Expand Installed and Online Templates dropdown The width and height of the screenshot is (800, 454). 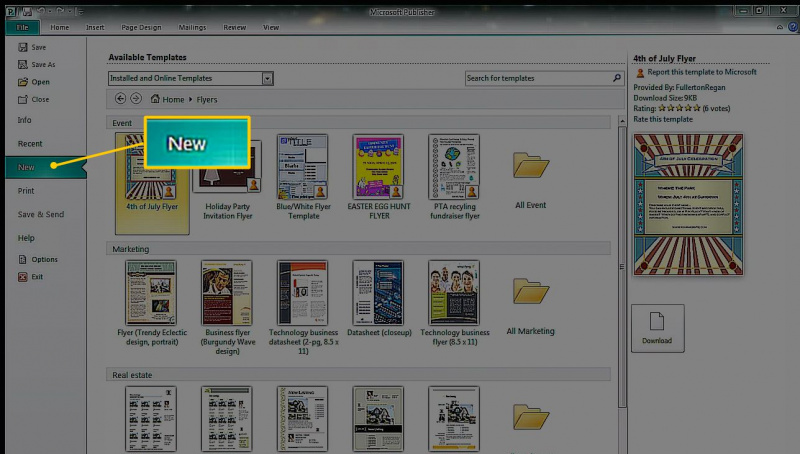pos(267,78)
